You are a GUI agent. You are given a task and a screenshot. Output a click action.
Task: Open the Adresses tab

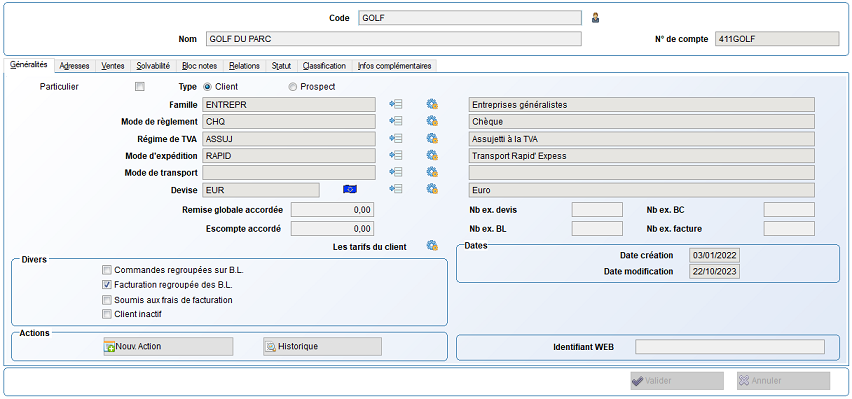tap(74, 66)
